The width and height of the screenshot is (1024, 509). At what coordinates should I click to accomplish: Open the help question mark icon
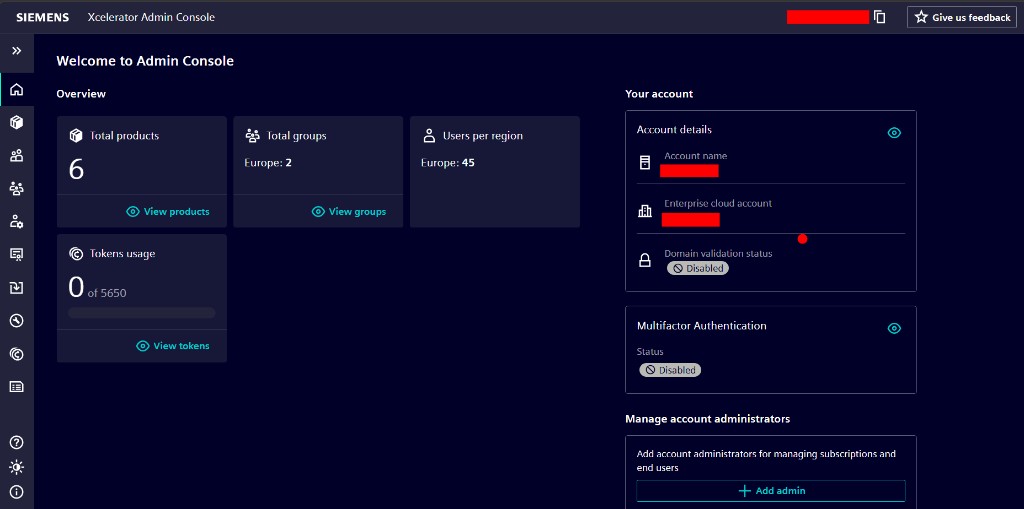pos(16,442)
